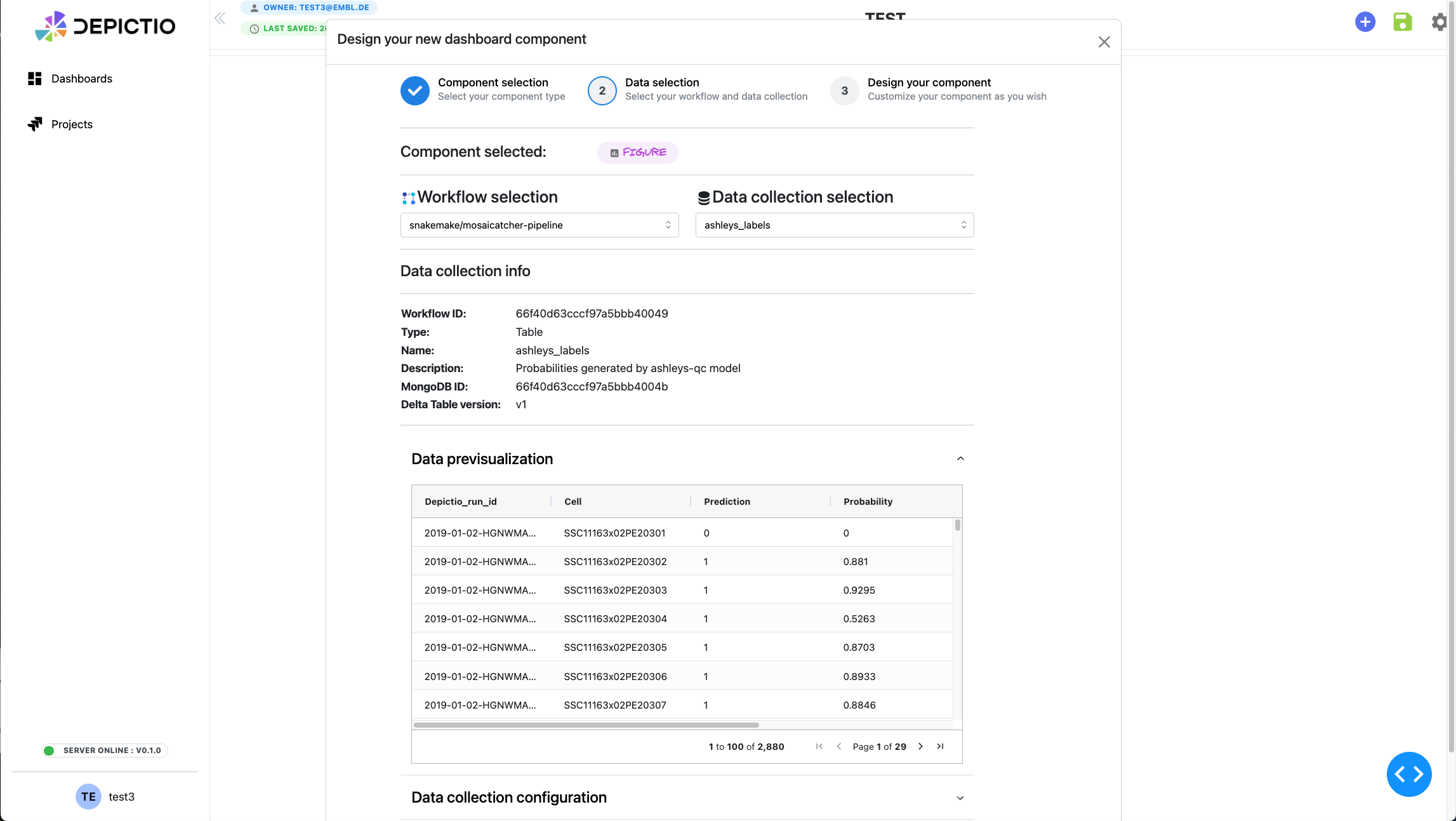
Task: Click the owner badge test3@embl.de
Action: coord(309,8)
